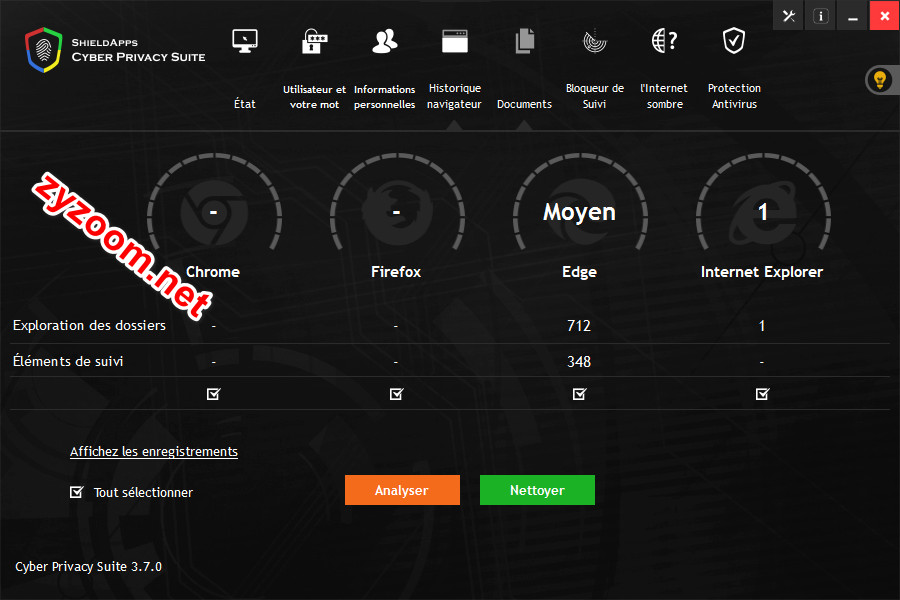Toggle the Edge column checkbox
This screenshot has height=600, width=900.
click(x=580, y=394)
